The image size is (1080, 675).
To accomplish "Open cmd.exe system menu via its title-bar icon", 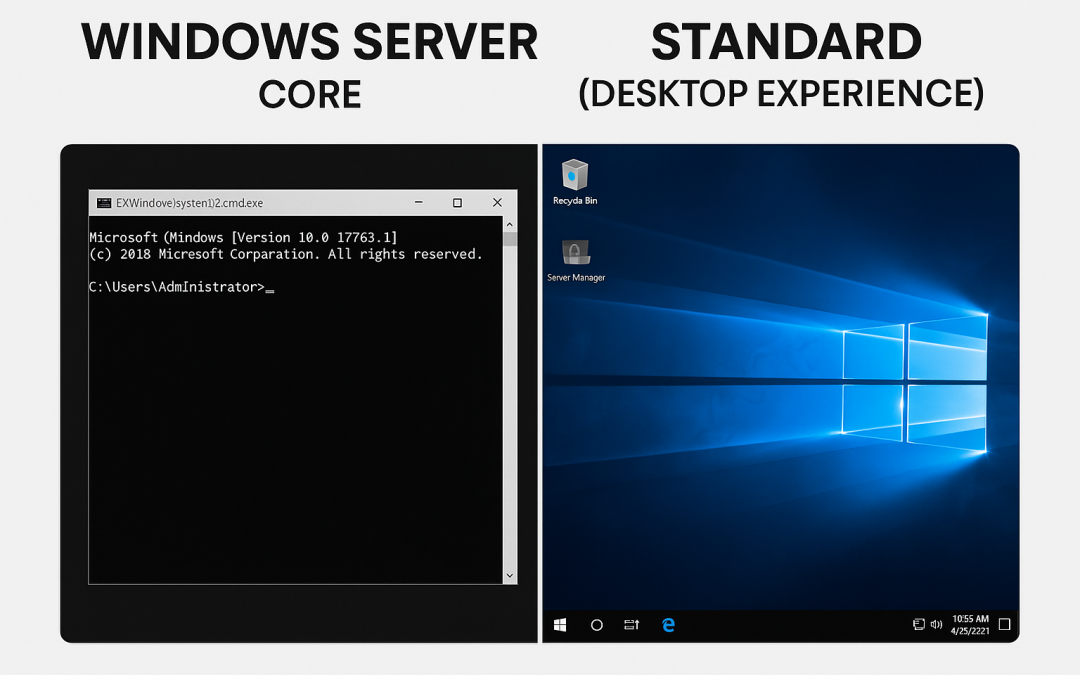I will coord(103,202).
